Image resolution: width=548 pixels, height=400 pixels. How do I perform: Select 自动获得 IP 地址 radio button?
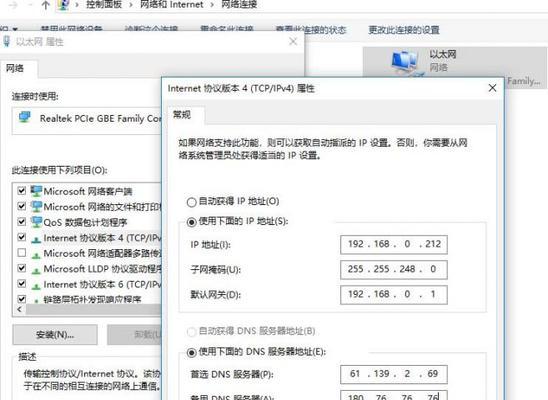click(x=192, y=202)
